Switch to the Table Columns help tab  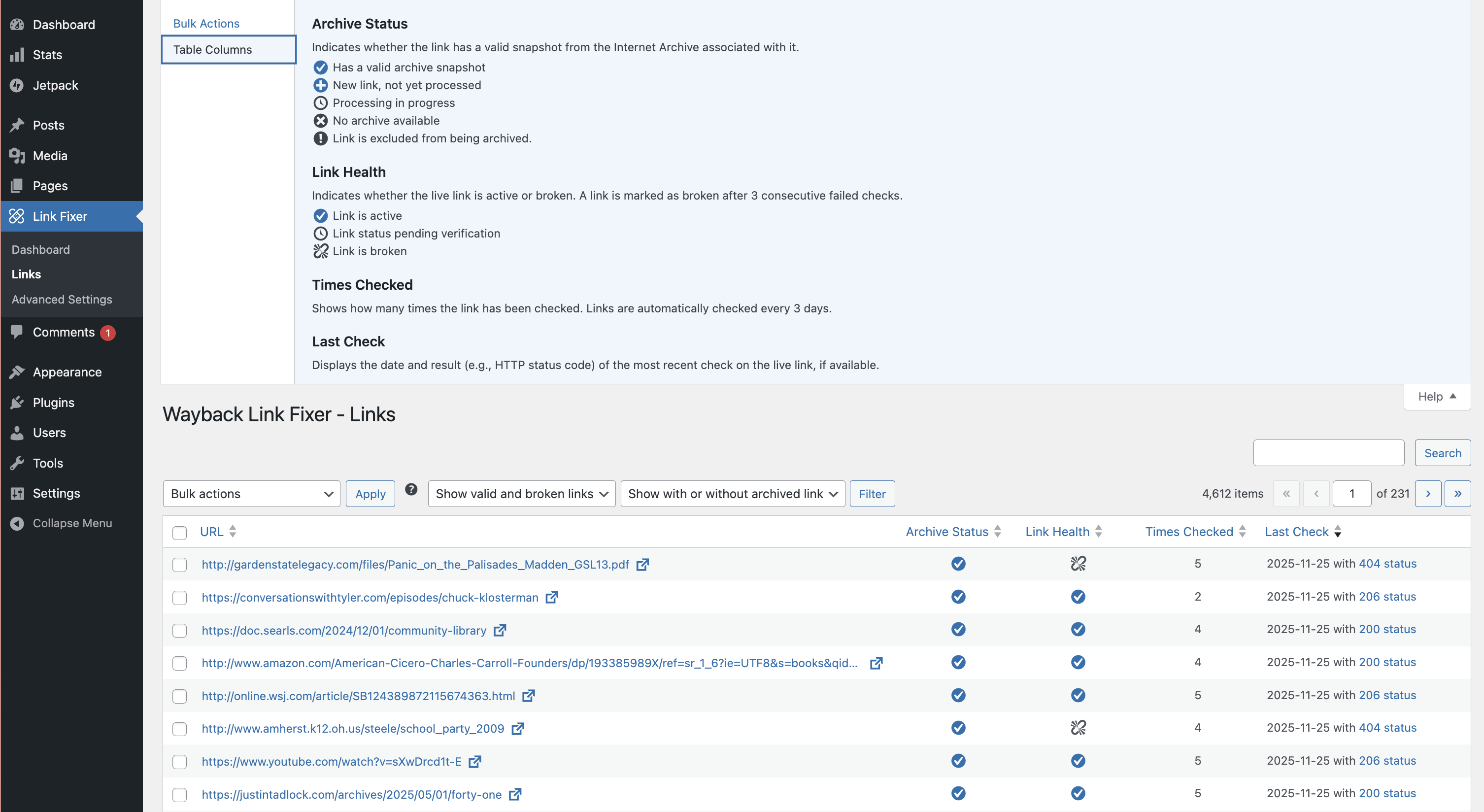pyautogui.click(x=212, y=50)
